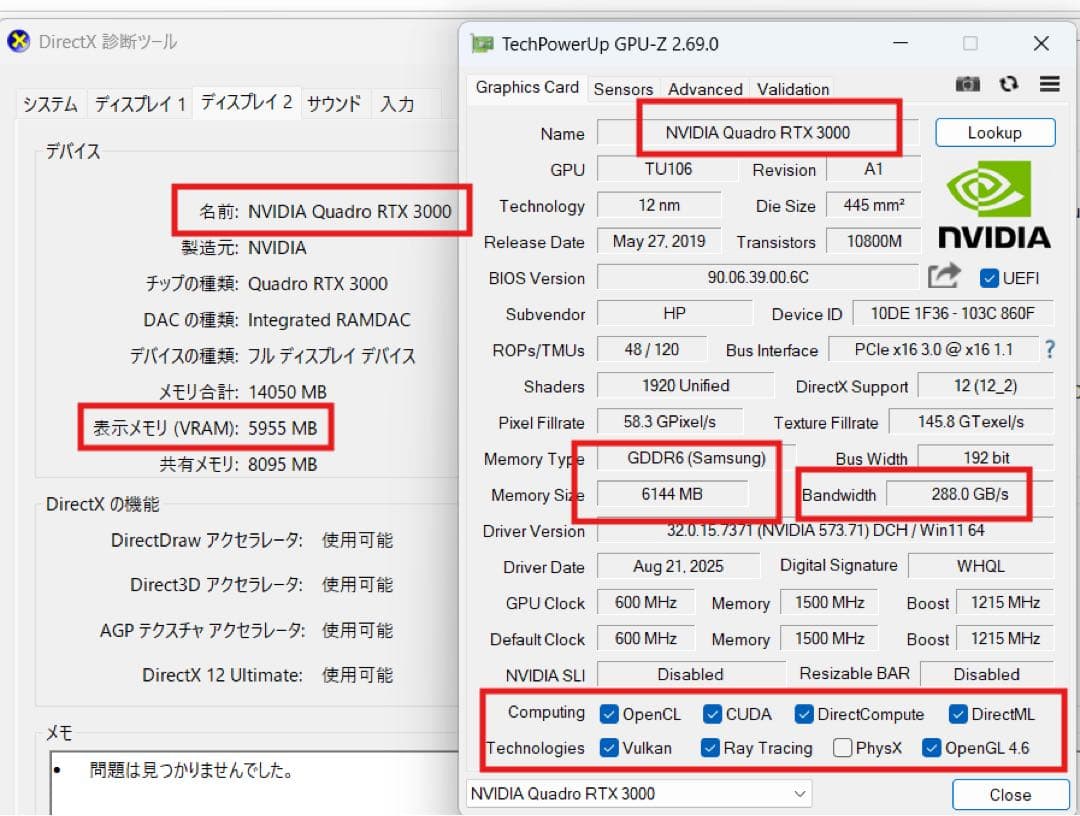The width and height of the screenshot is (1080, 816).
Task: Click the メモ box 問題は見つかりませんでした text
Action: (191, 770)
